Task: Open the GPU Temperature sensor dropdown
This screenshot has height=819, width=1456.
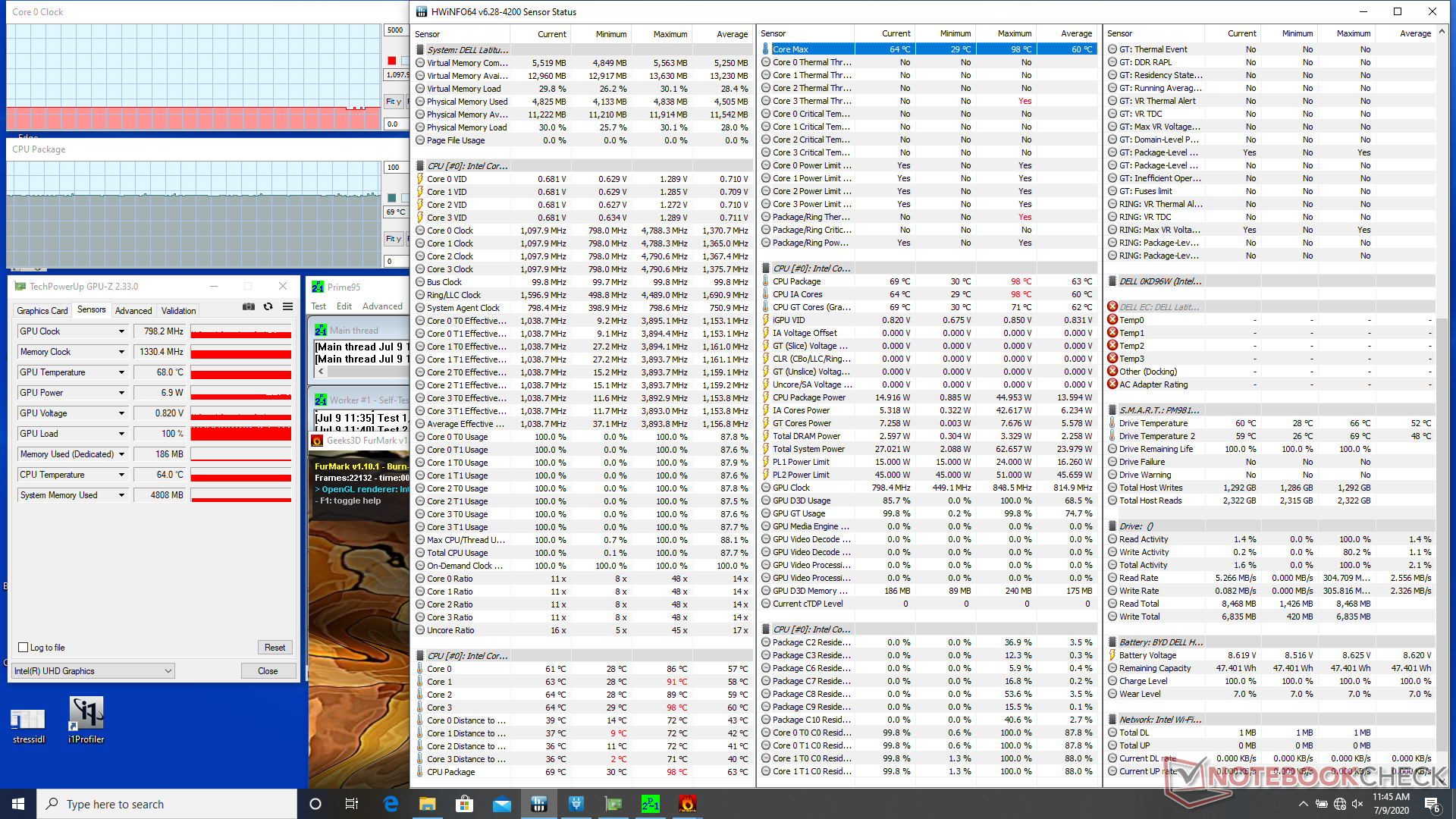Action: (x=121, y=372)
